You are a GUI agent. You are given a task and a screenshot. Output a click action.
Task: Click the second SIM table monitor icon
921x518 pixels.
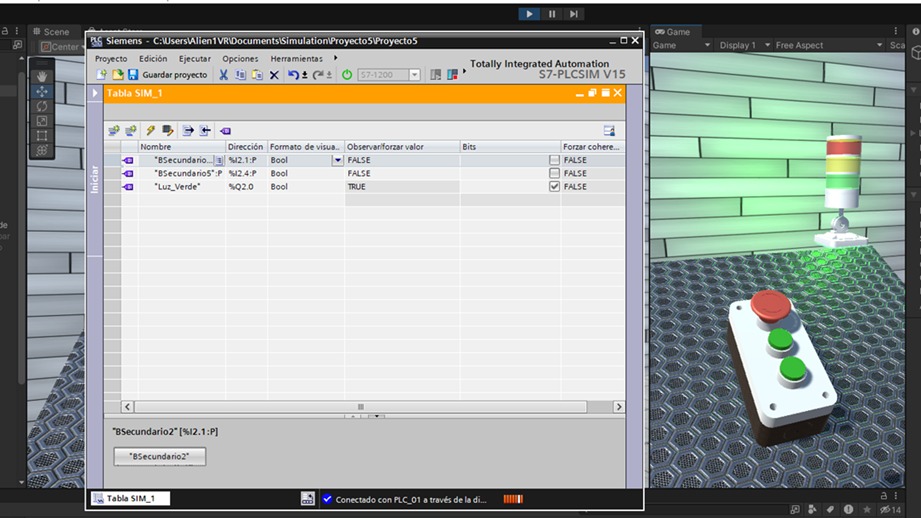pyautogui.click(x=130, y=130)
